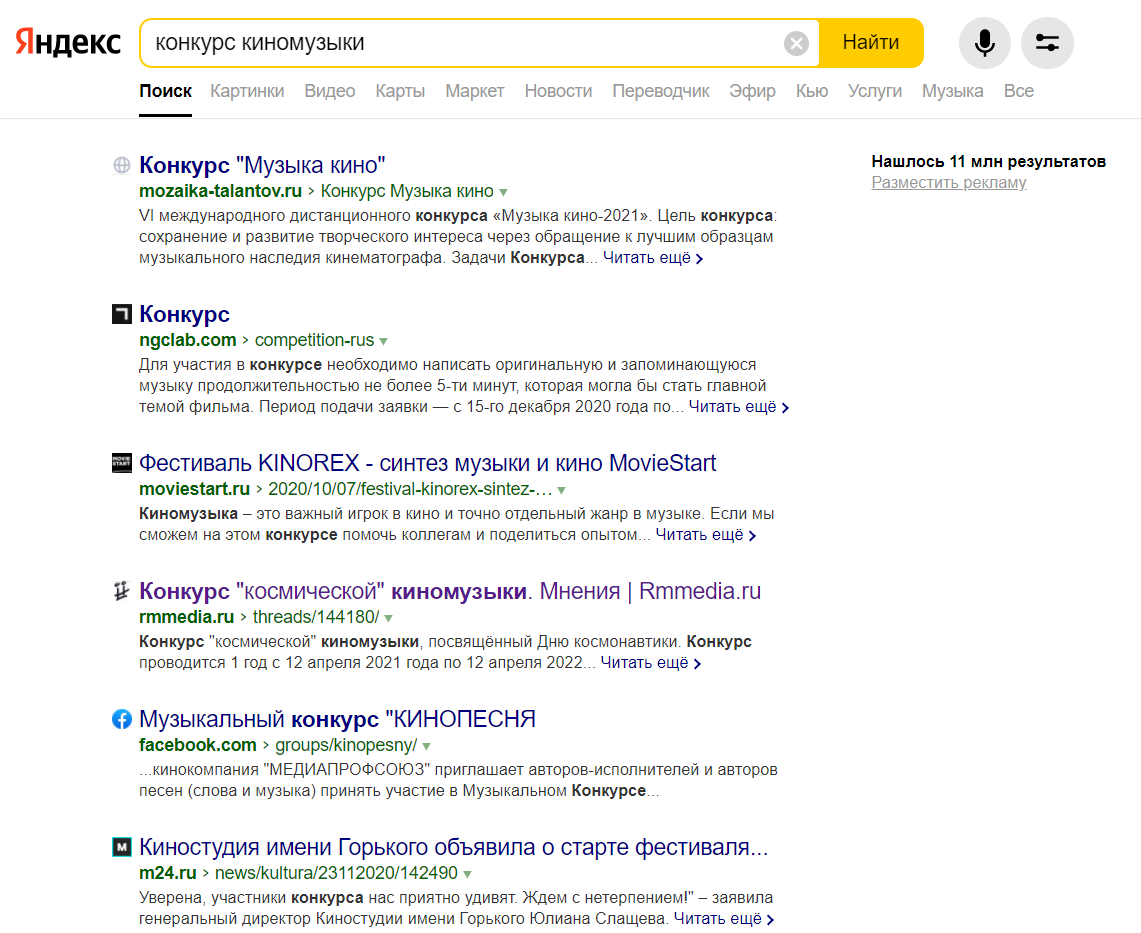
Task: Open Музыкальный конкурс "КИНОПЕСНЯ result
Action: click(337, 719)
